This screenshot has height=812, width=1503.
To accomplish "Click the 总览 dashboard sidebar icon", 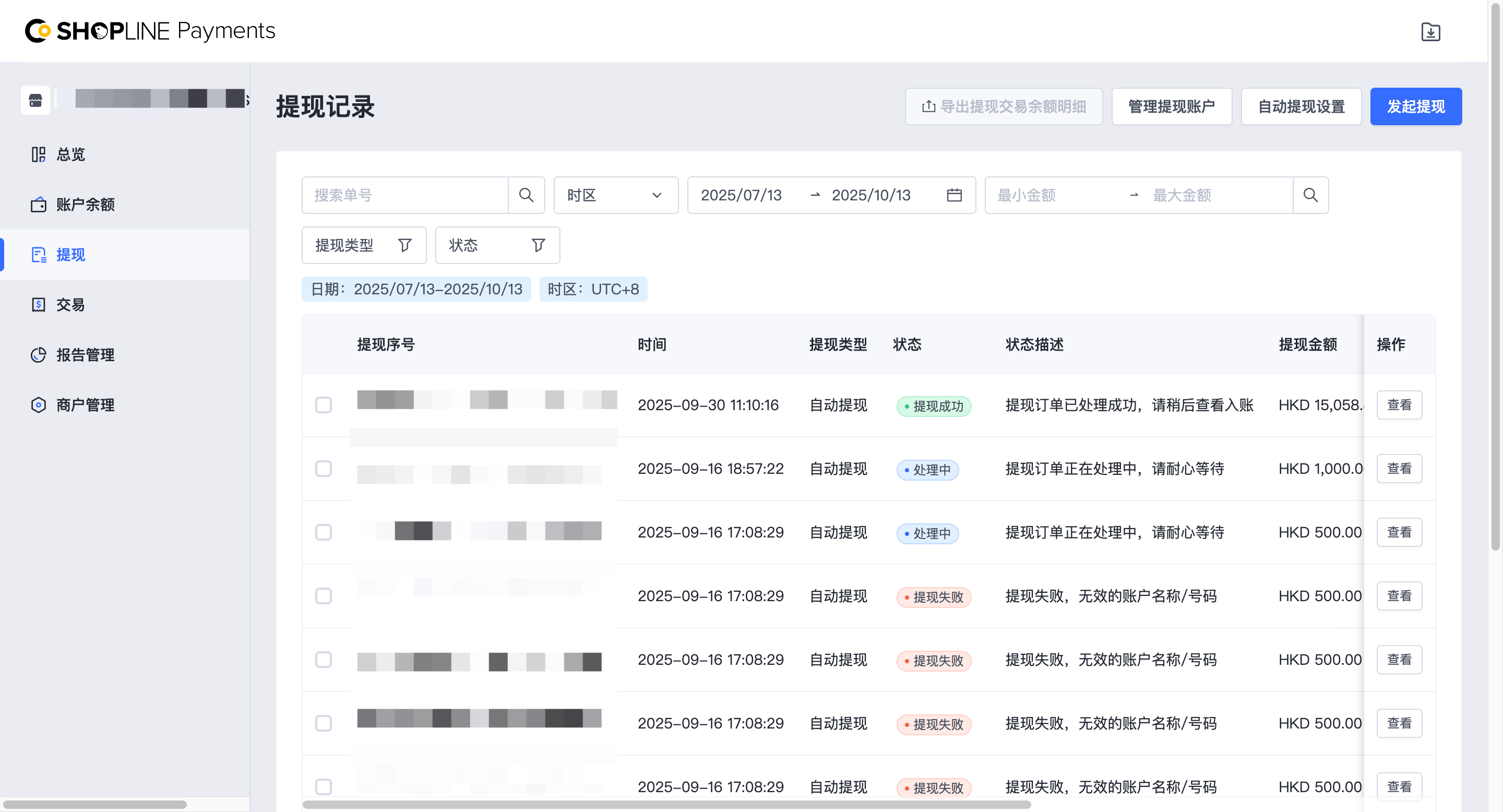I will point(39,154).
